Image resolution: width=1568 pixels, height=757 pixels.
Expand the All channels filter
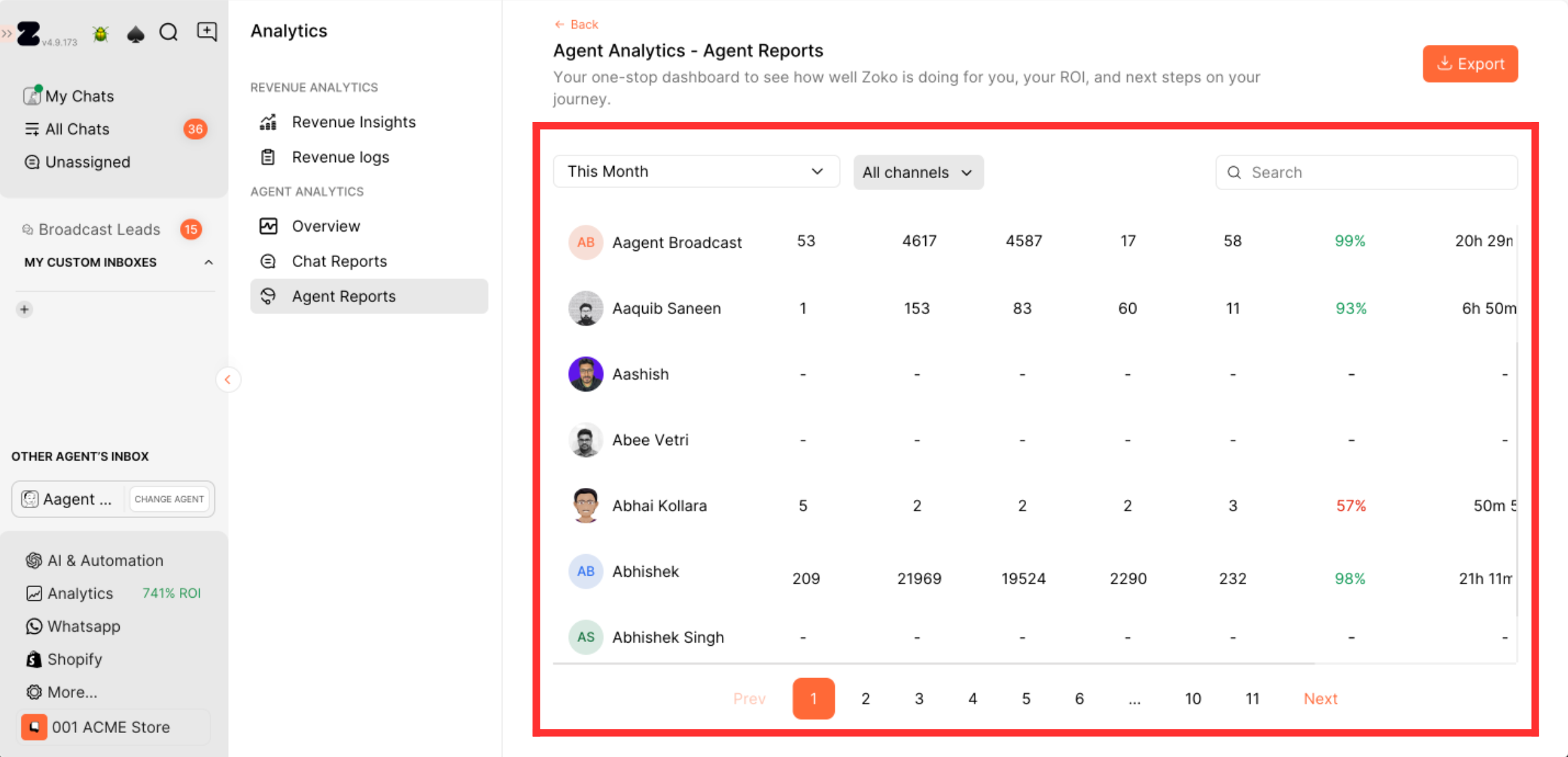coord(918,173)
